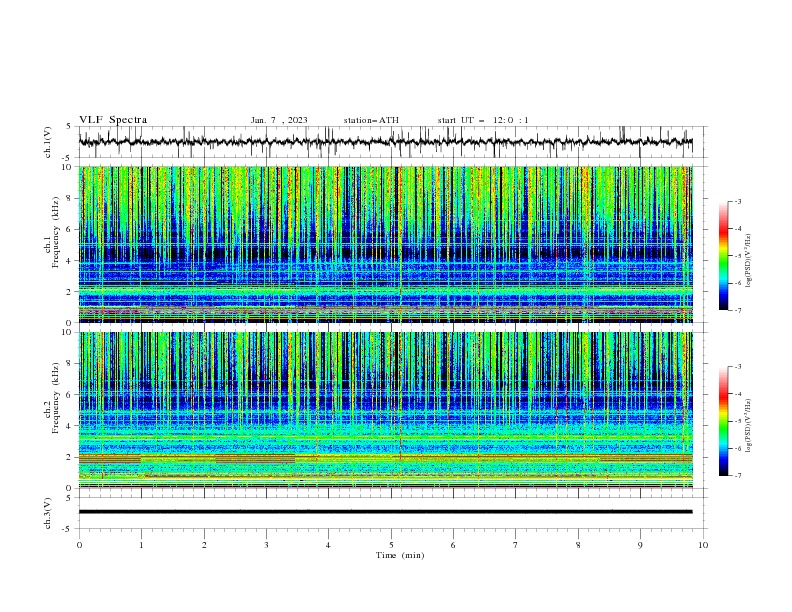Screen dimensions: 792x612
Task: Click the 'ch.1(V)' waveform axis label
Action: (x=48, y=142)
